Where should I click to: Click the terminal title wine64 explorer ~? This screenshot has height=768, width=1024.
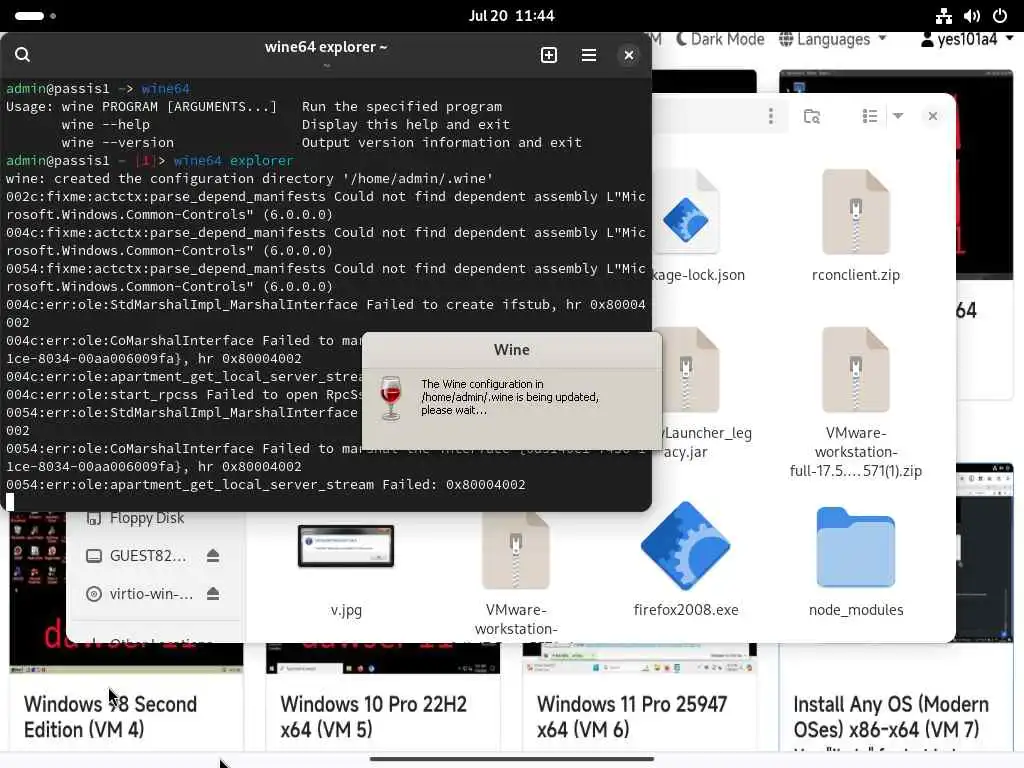[326, 47]
